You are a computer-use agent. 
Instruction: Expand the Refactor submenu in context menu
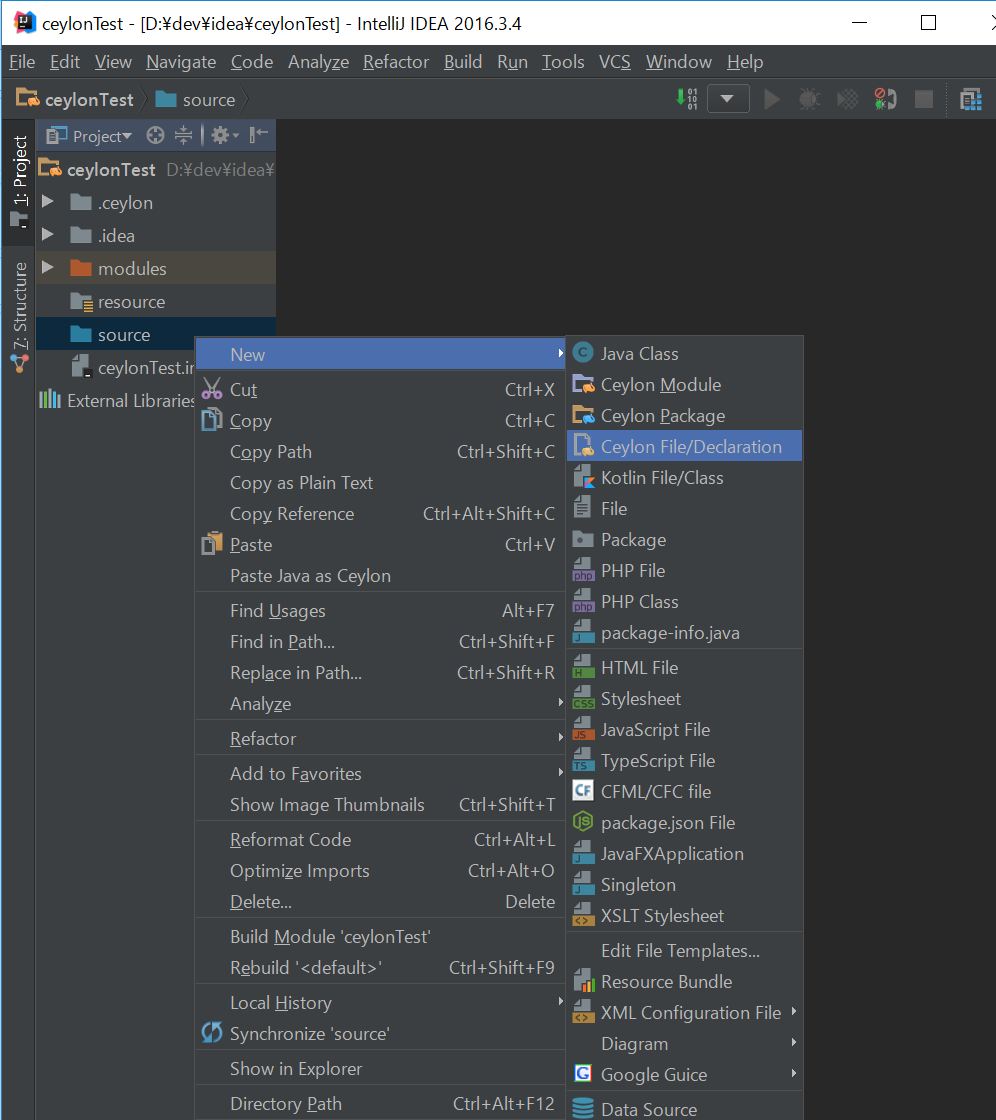tap(380, 739)
